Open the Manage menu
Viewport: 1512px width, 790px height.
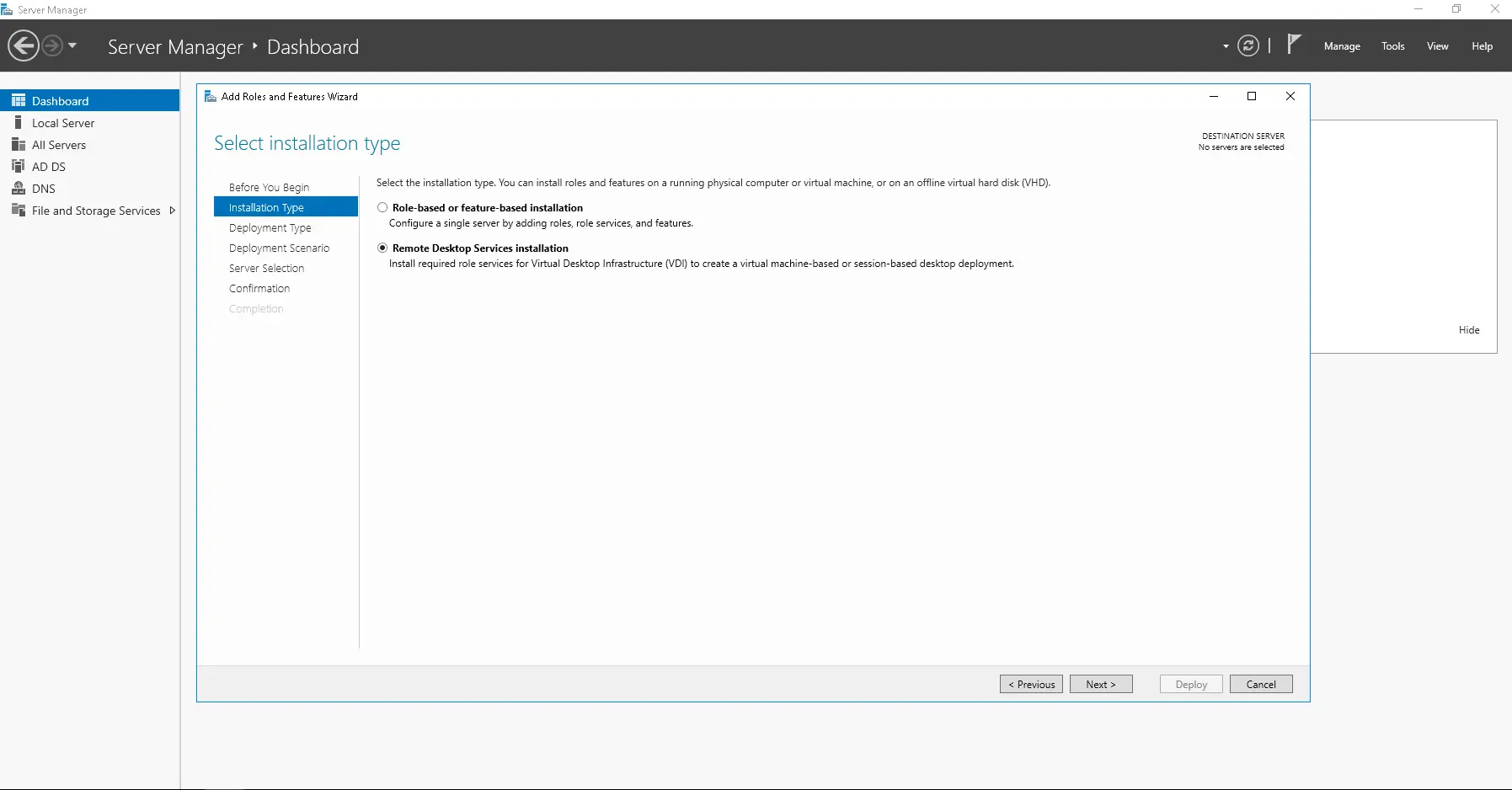[1341, 45]
